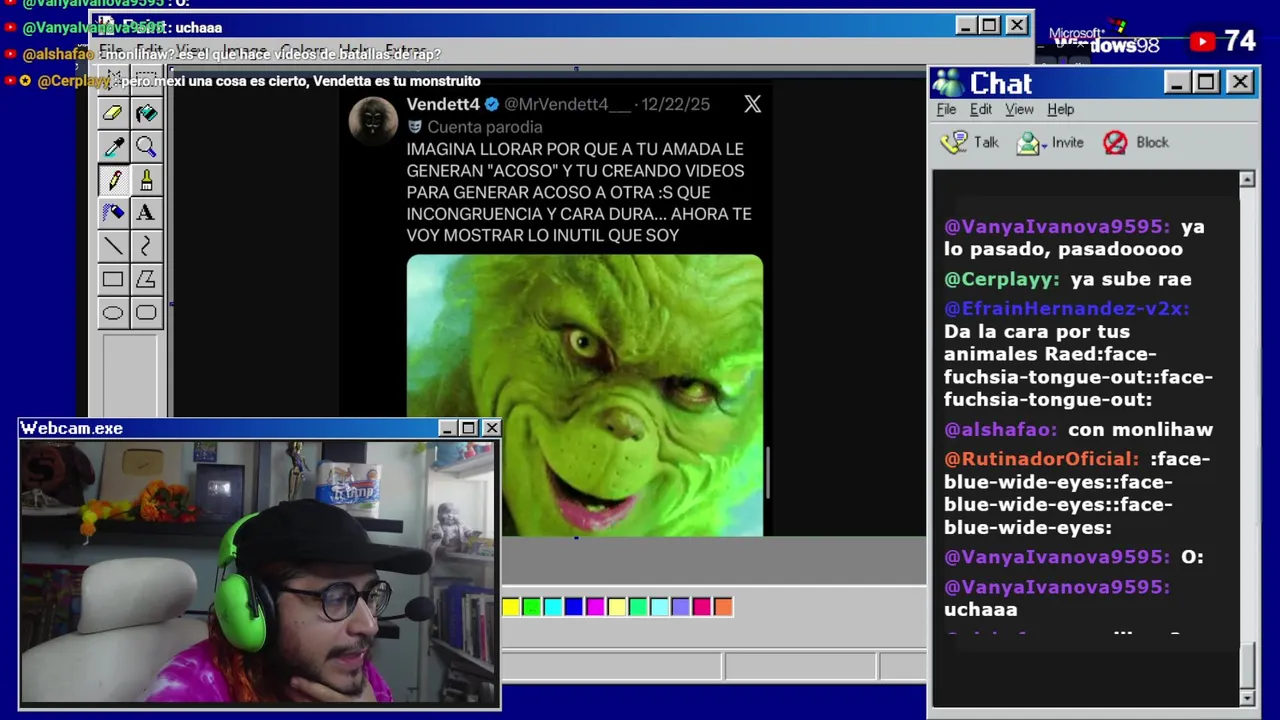Click the Webcam.exe video feed
The height and width of the screenshot is (720, 1280).
click(x=259, y=572)
